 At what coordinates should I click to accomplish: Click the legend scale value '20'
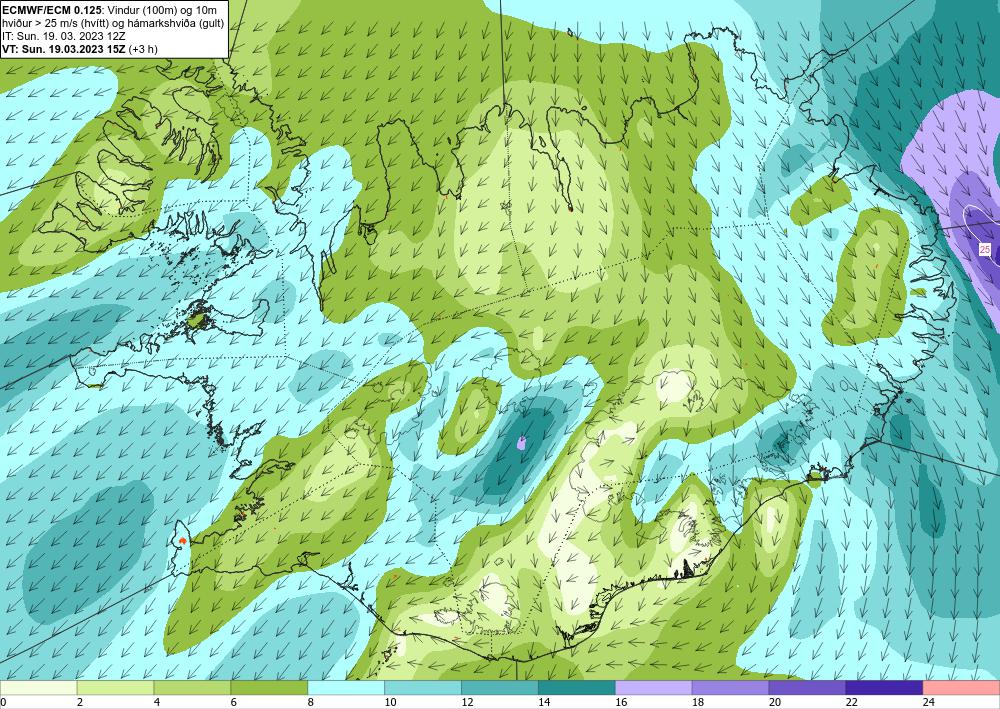(x=775, y=703)
